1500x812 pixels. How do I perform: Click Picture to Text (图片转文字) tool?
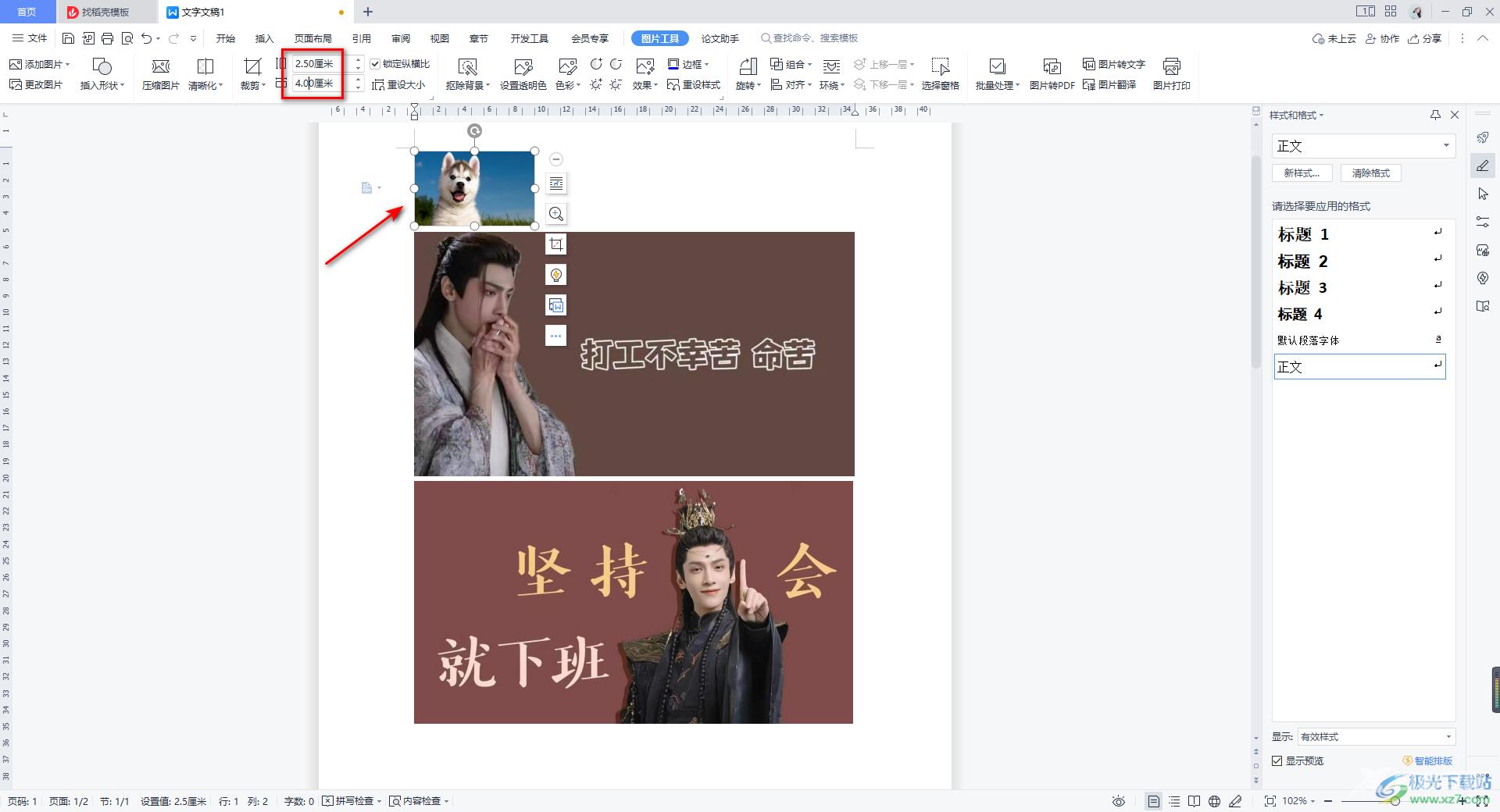click(1113, 64)
